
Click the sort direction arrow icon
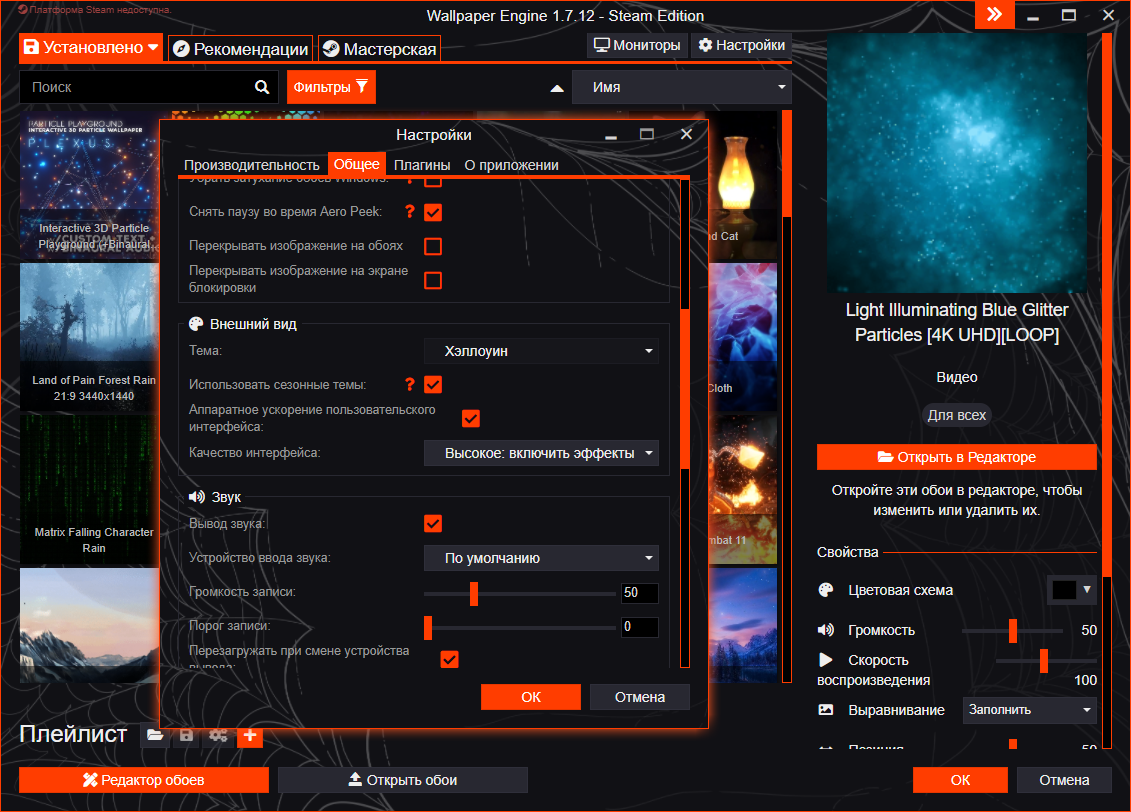pos(557,88)
